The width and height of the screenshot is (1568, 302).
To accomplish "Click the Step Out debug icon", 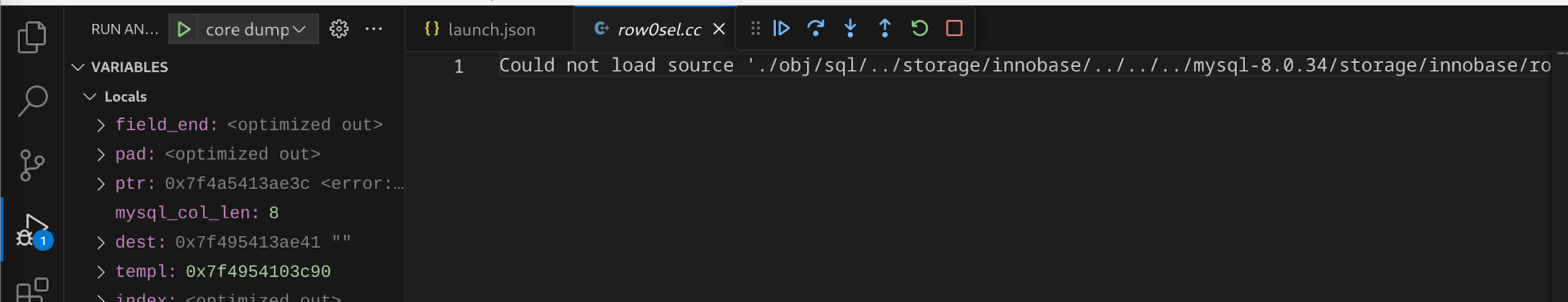I will 884,28.
